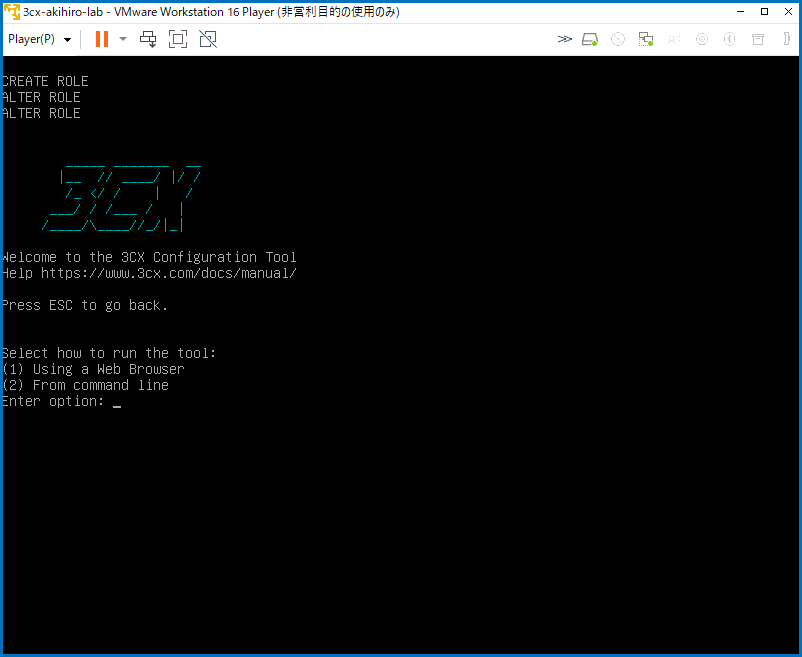Viewport: 802px width, 657px height.
Task: Minimize the VMware Player window
Action: [740, 12]
